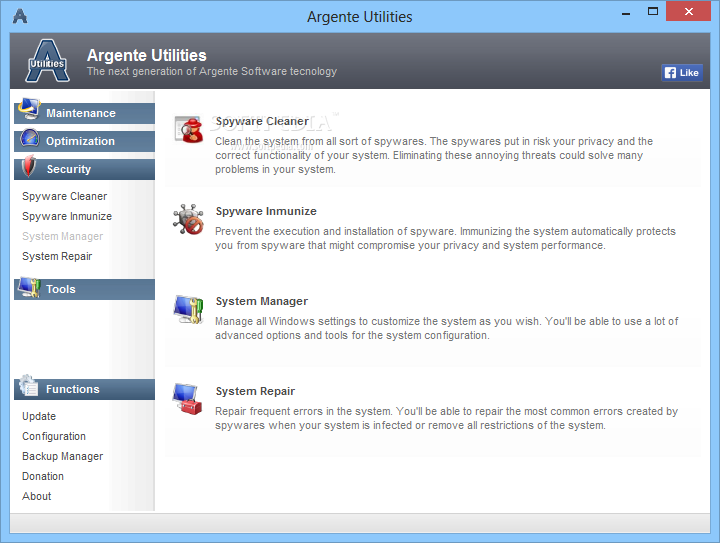This screenshot has height=543, width=720.
Task: Open the About link
Action: [37, 496]
